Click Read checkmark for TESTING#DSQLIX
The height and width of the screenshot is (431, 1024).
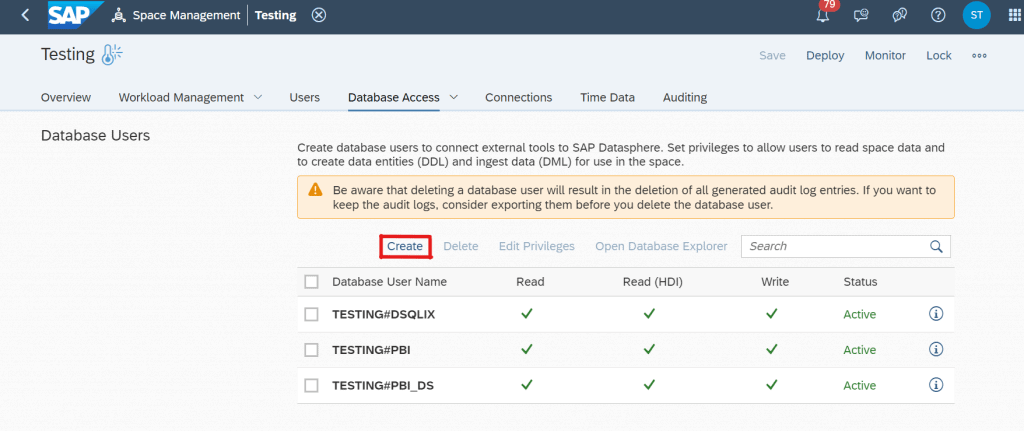coord(527,313)
